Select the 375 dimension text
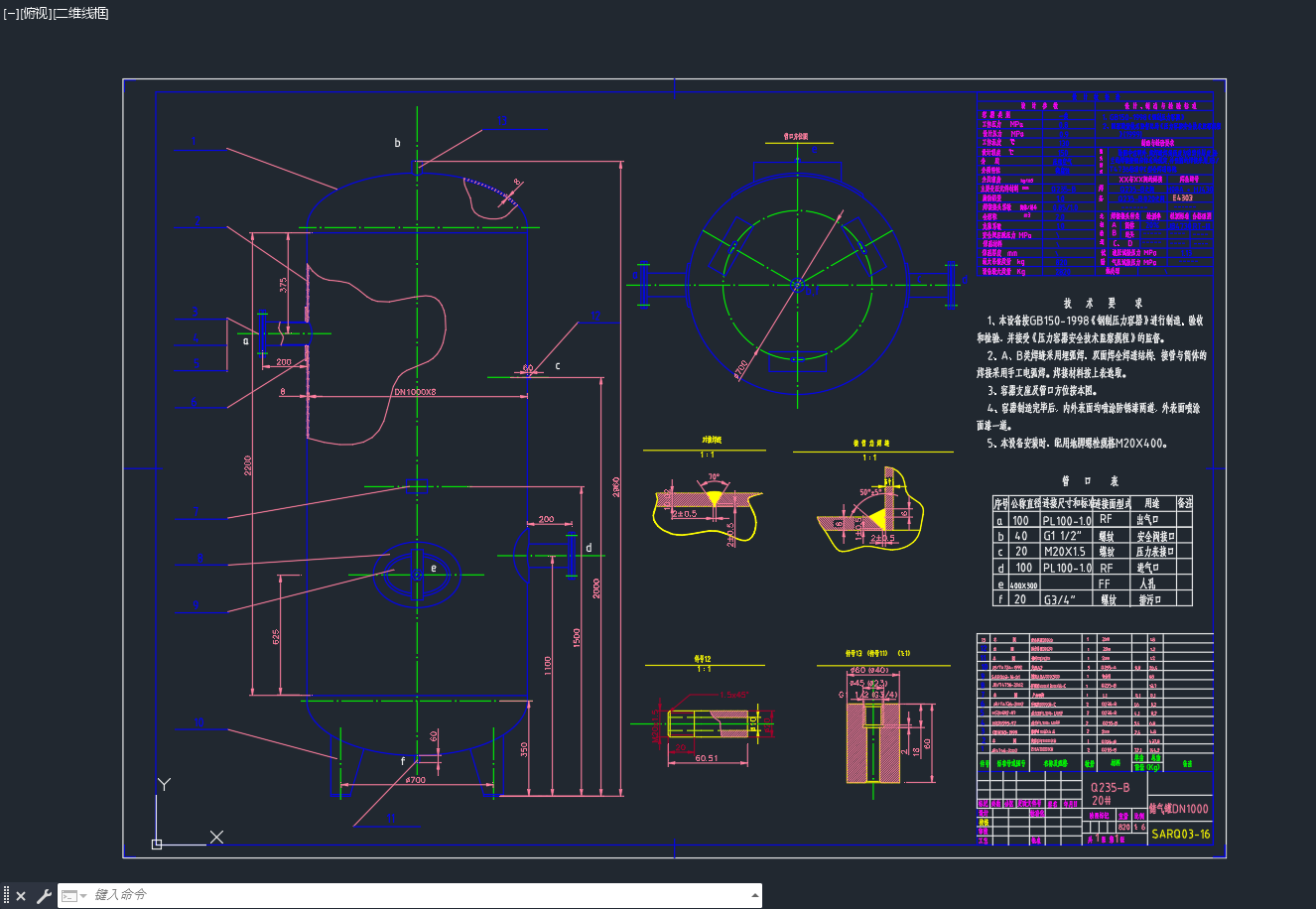 [284, 285]
